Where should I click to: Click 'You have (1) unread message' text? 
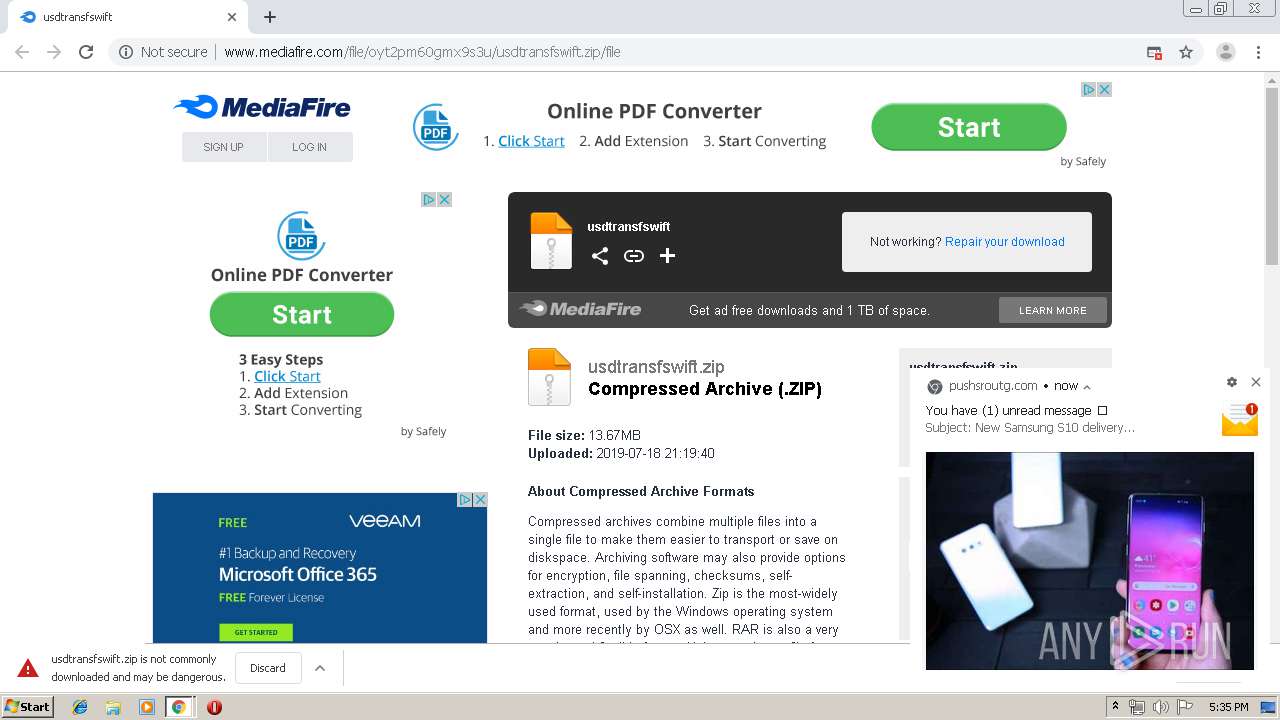[1008, 410]
